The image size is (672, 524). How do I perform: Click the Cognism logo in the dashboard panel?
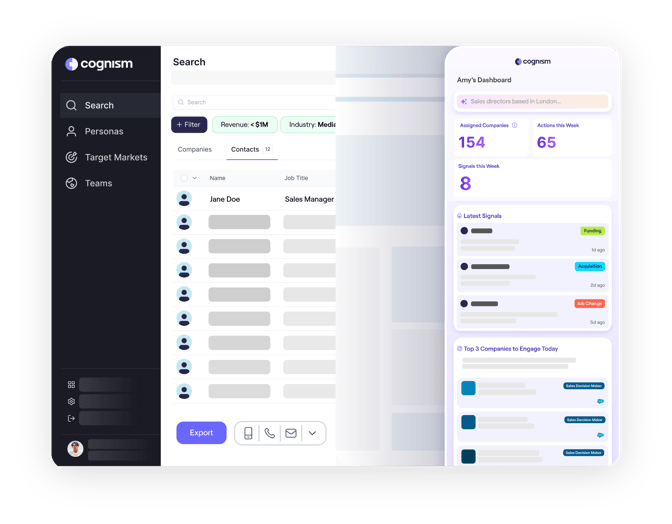pos(533,61)
